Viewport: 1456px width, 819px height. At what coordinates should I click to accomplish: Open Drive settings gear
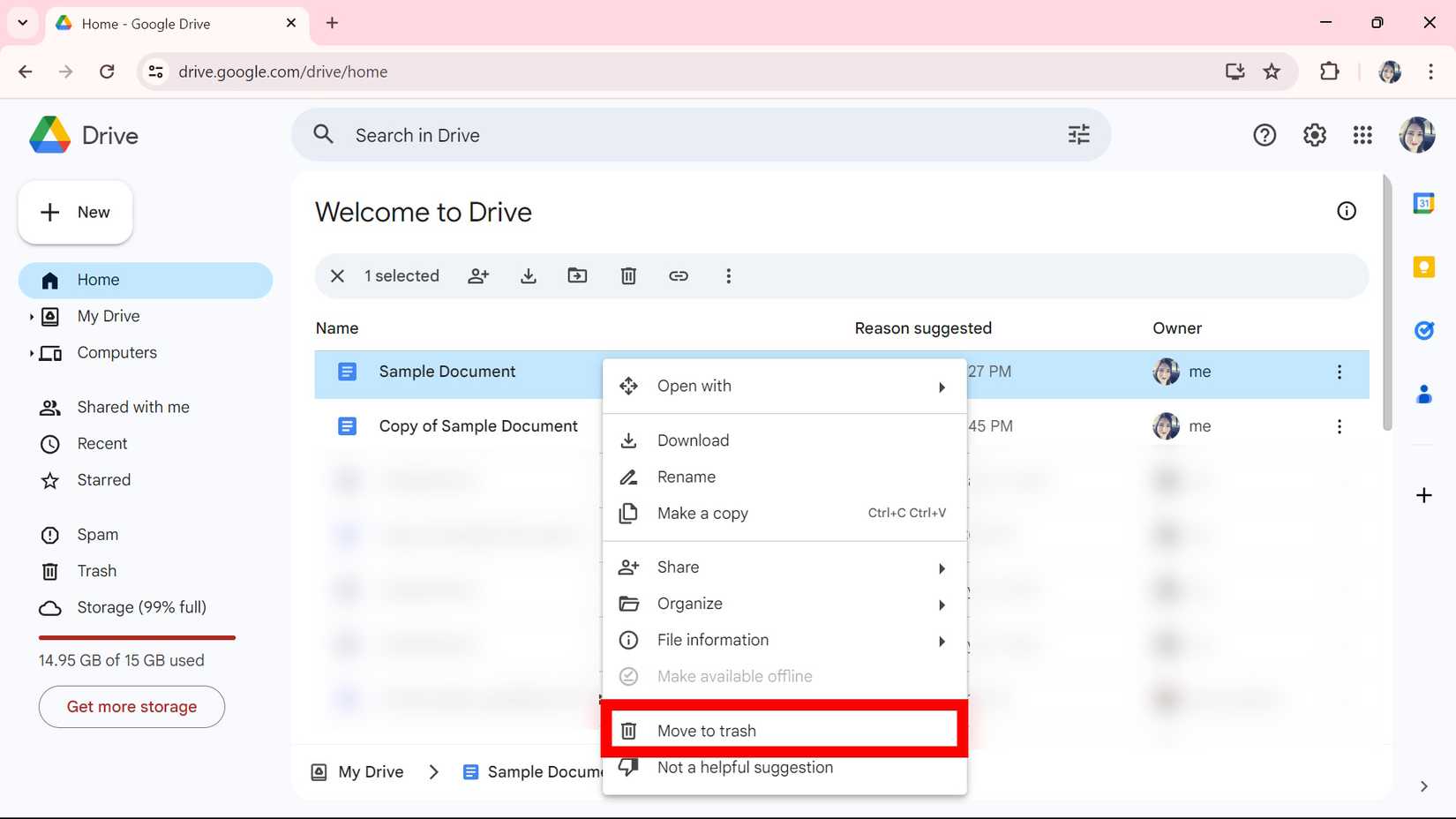click(x=1314, y=134)
